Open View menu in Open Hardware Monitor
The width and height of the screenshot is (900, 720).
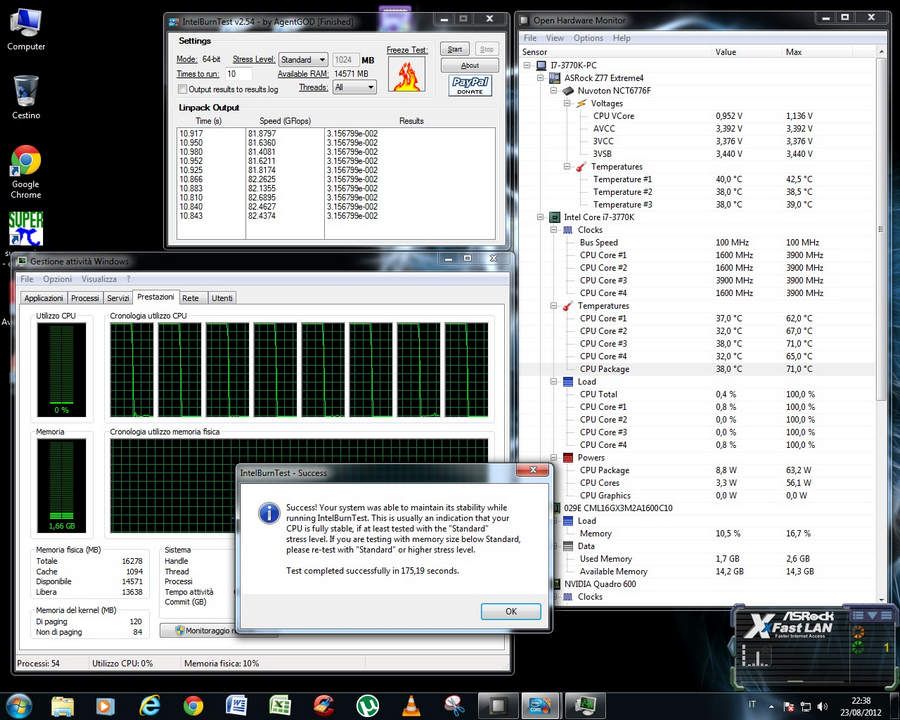coord(554,38)
